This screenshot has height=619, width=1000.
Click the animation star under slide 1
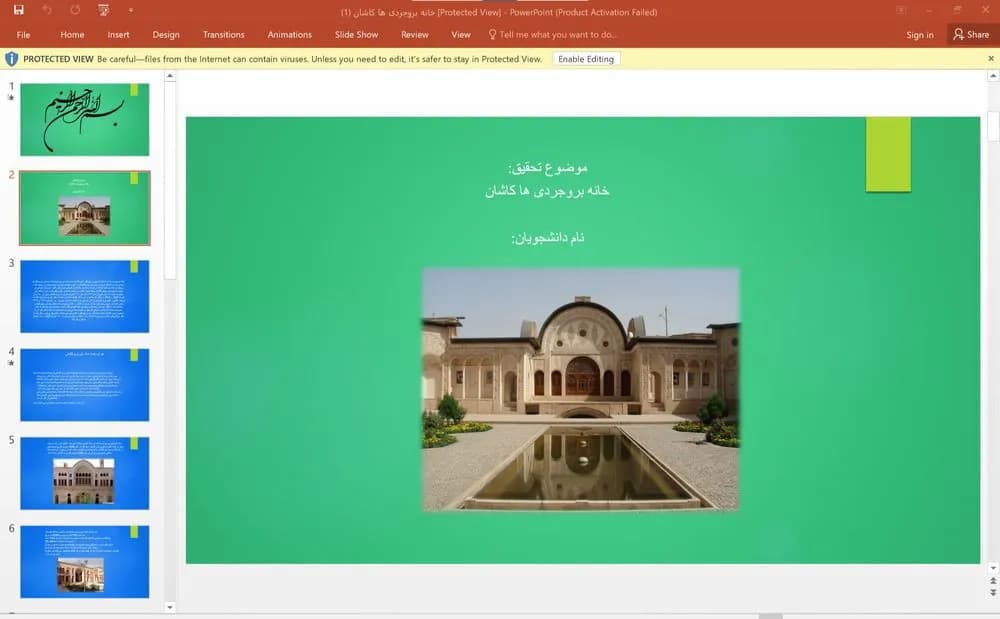click(11, 98)
